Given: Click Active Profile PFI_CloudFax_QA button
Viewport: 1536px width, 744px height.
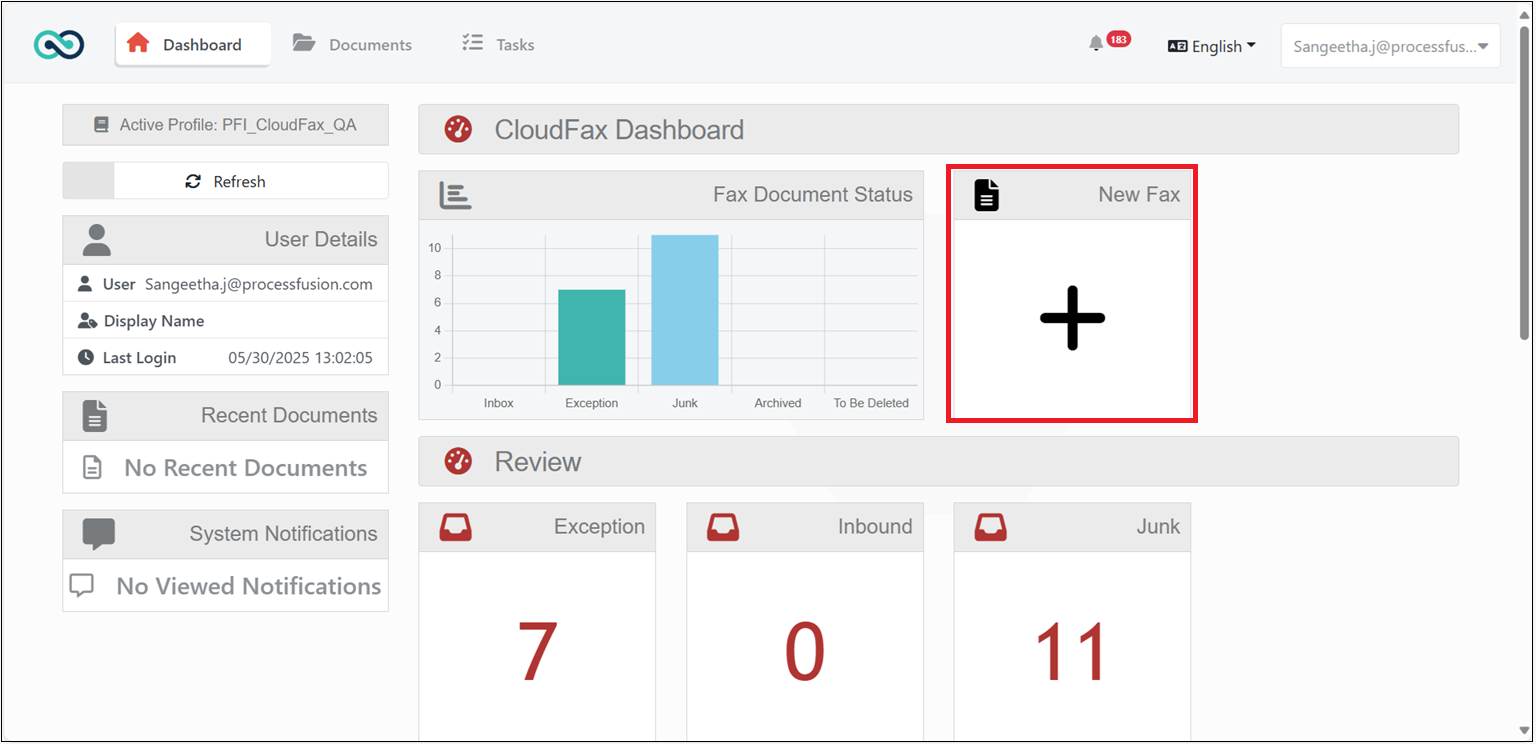Looking at the screenshot, I should pos(225,125).
